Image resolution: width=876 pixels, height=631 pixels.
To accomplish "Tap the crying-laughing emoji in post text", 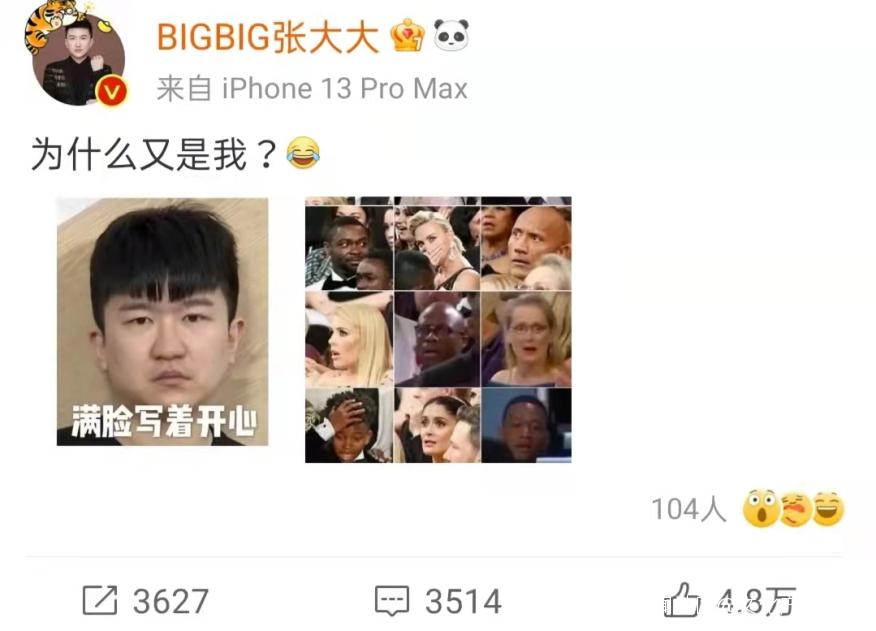I will 303,153.
